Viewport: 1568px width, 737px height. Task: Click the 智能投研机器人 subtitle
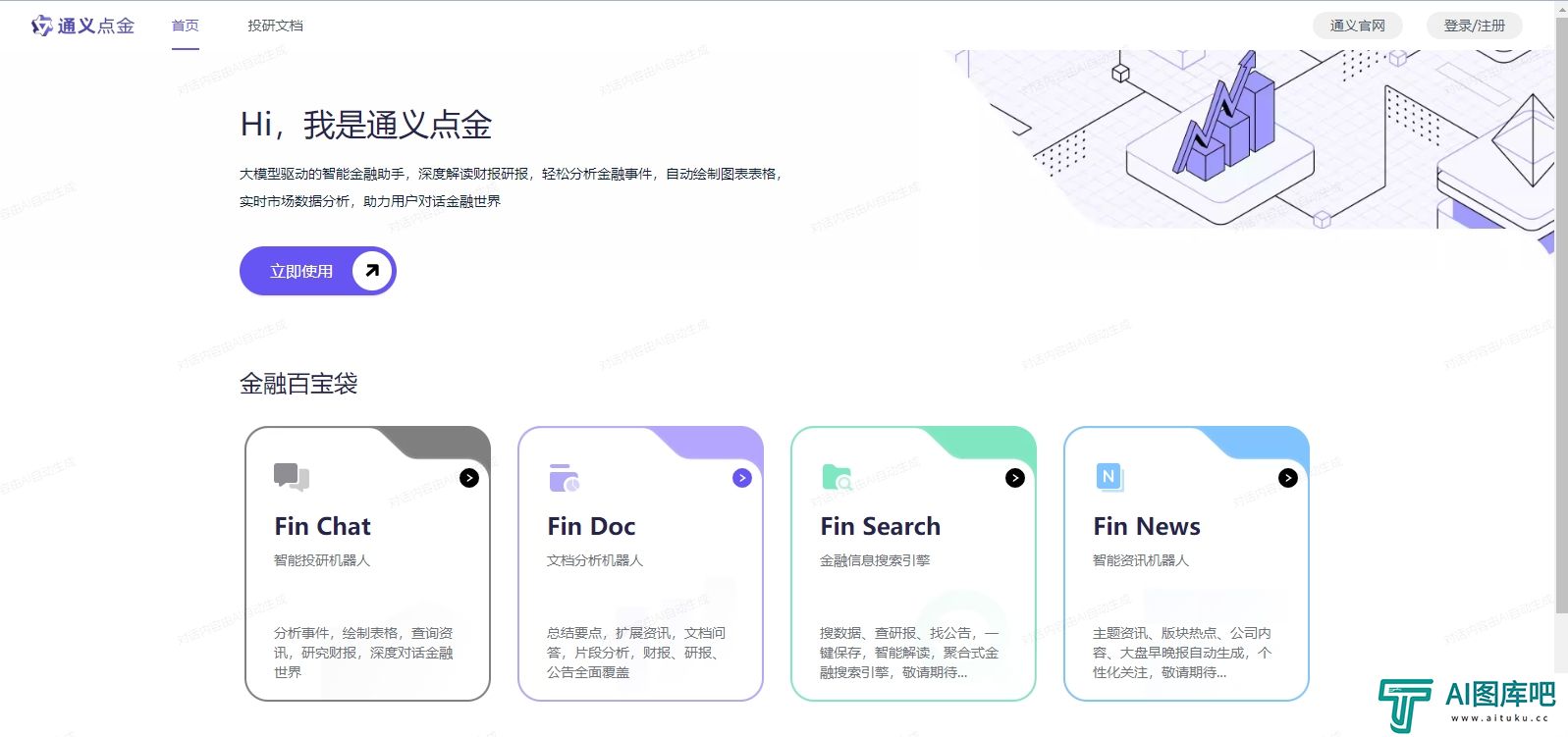click(322, 560)
